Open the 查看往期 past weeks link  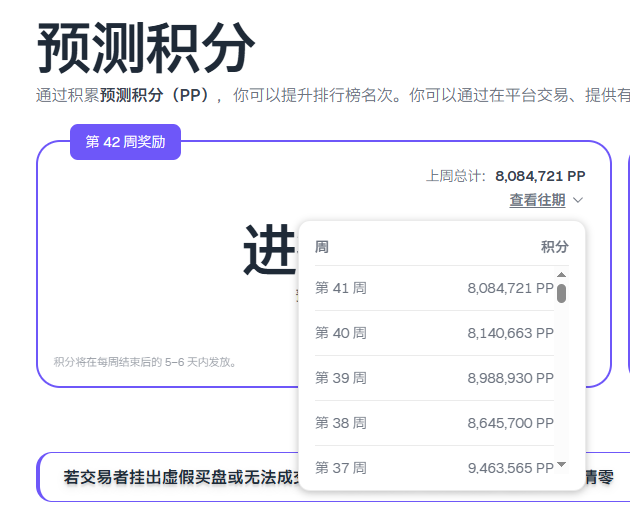point(537,200)
